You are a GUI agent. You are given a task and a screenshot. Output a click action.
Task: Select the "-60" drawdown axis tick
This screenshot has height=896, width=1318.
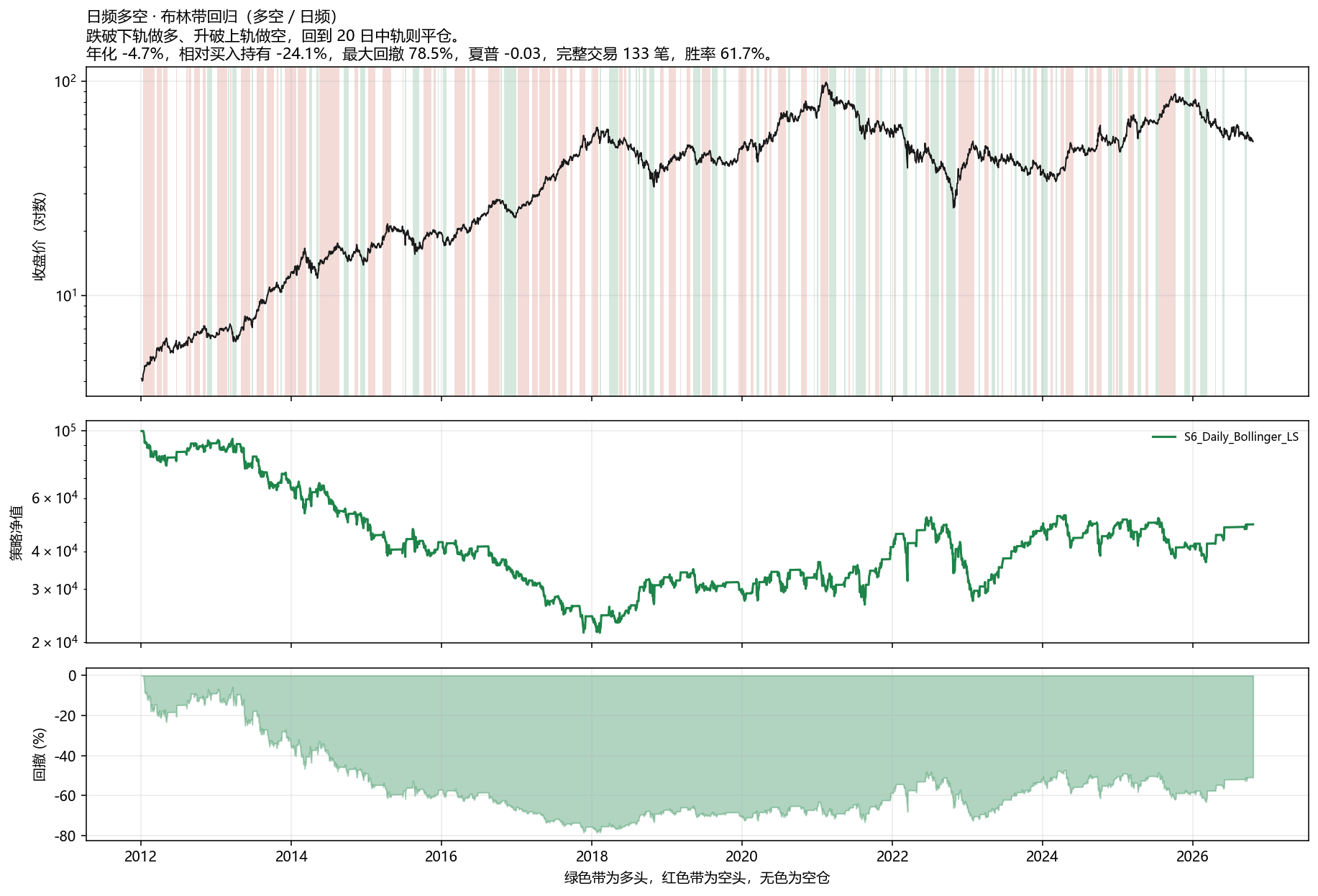tap(65, 796)
